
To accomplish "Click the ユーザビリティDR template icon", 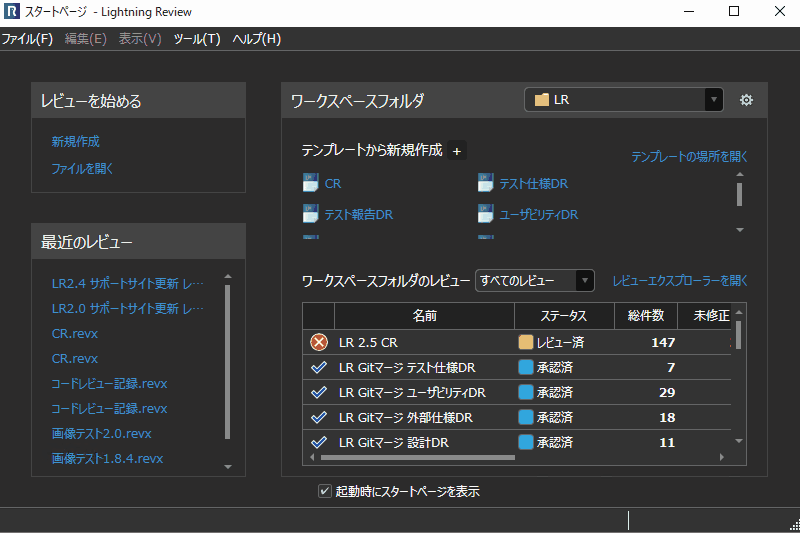I will [x=485, y=214].
